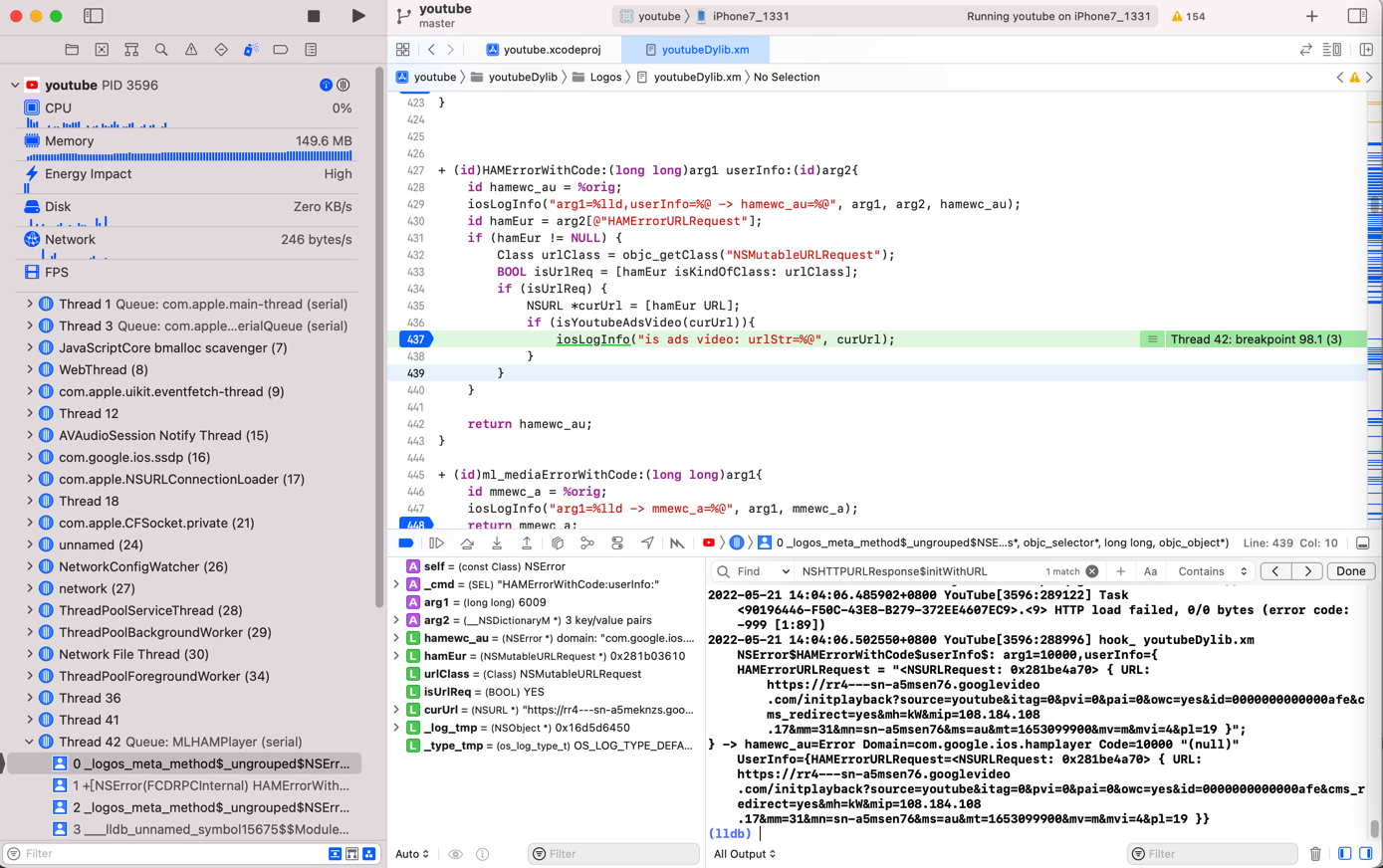Open the Contains match dropdown
1383x868 pixels.
(1212, 571)
